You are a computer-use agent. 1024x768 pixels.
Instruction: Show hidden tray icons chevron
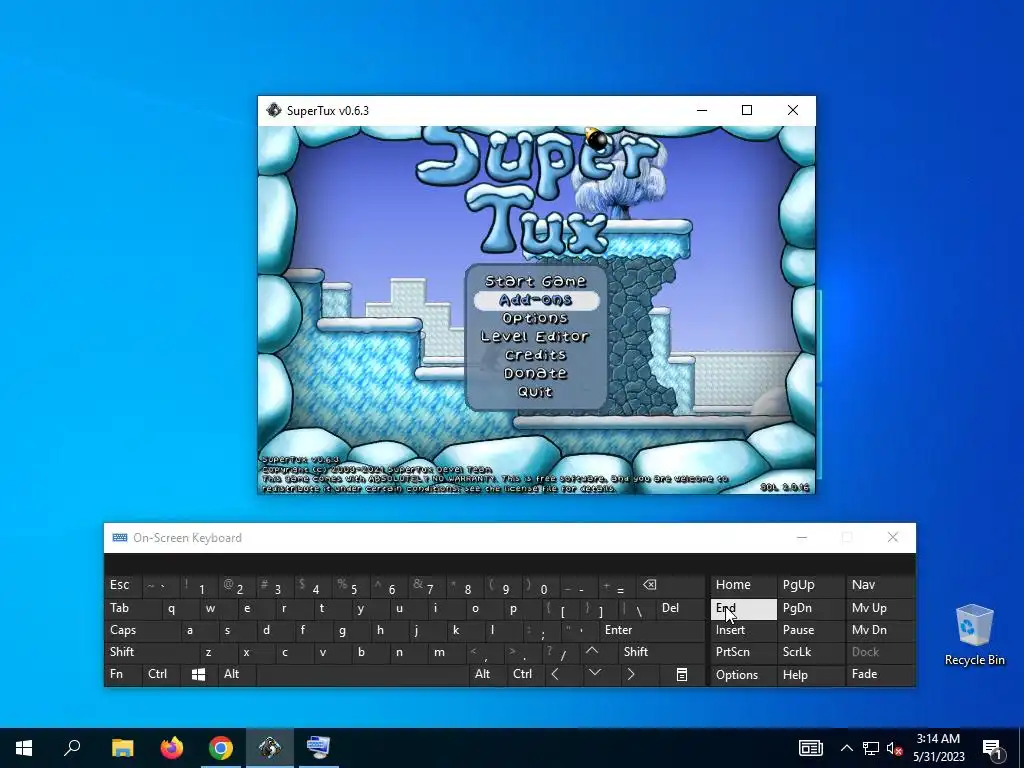(846, 748)
